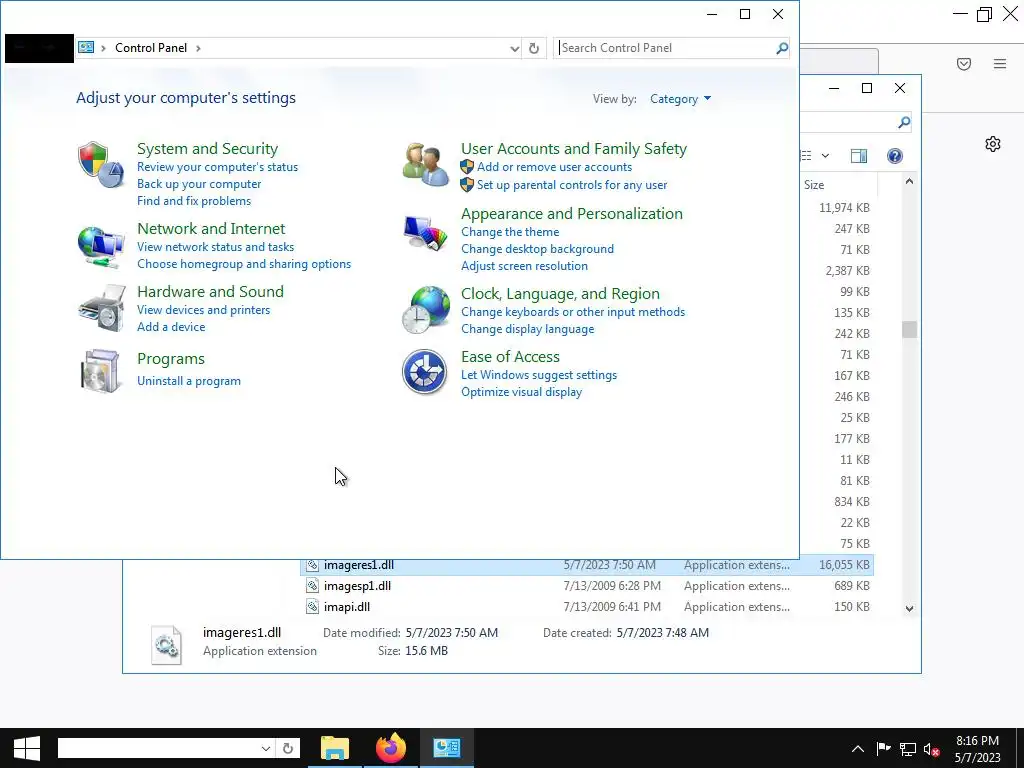Click Explorer window search magnifier icon
The width and height of the screenshot is (1024, 768).
click(904, 122)
